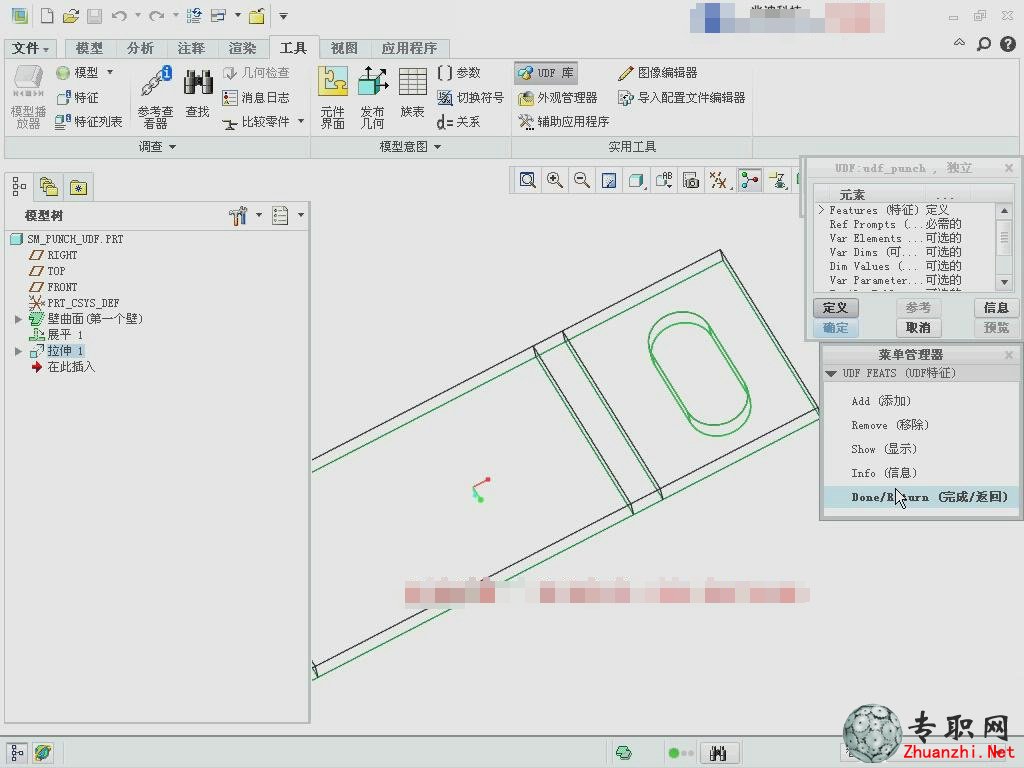Regenerate the model from quick access toolbar
The height and width of the screenshot is (768, 1024).
point(194,16)
